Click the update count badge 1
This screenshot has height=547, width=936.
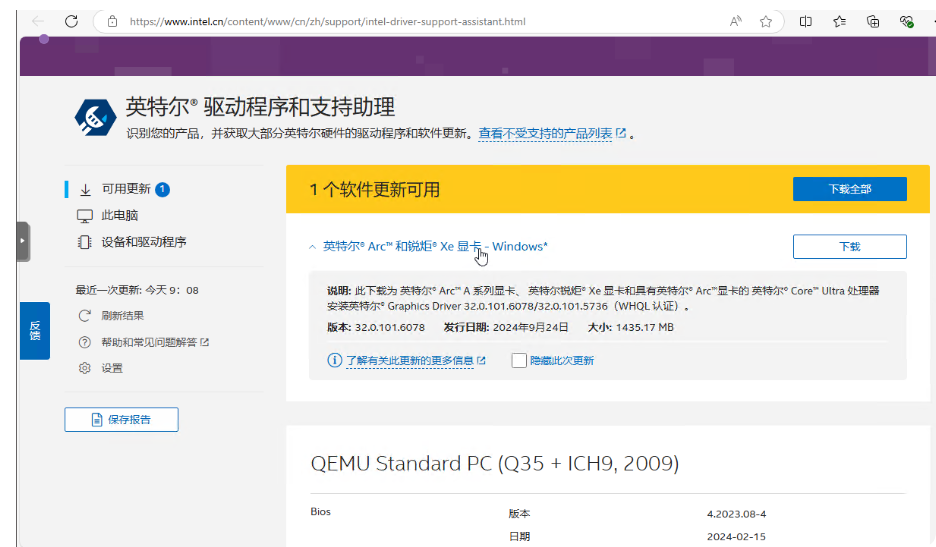(162, 189)
